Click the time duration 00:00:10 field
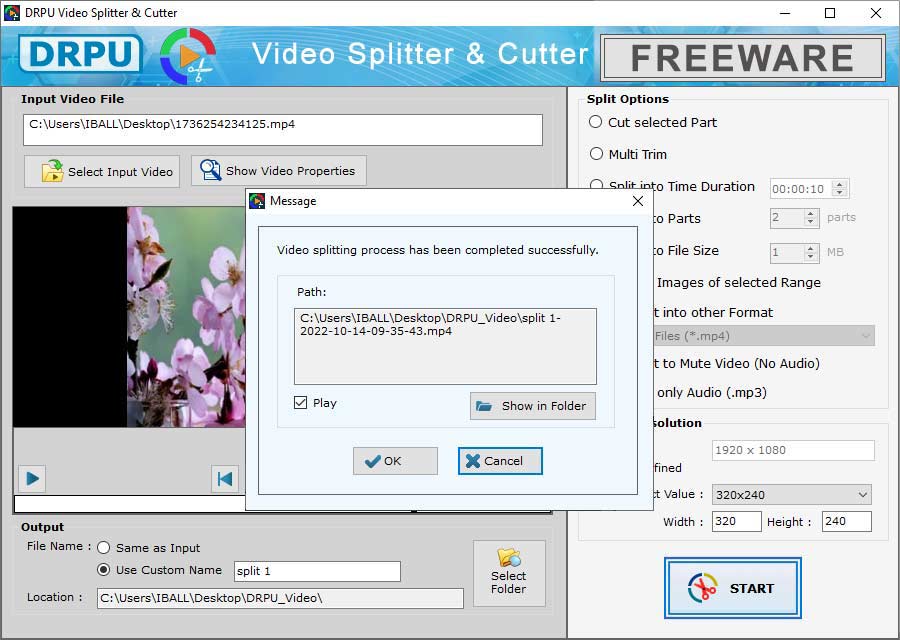The width and height of the screenshot is (900, 640). 801,188
